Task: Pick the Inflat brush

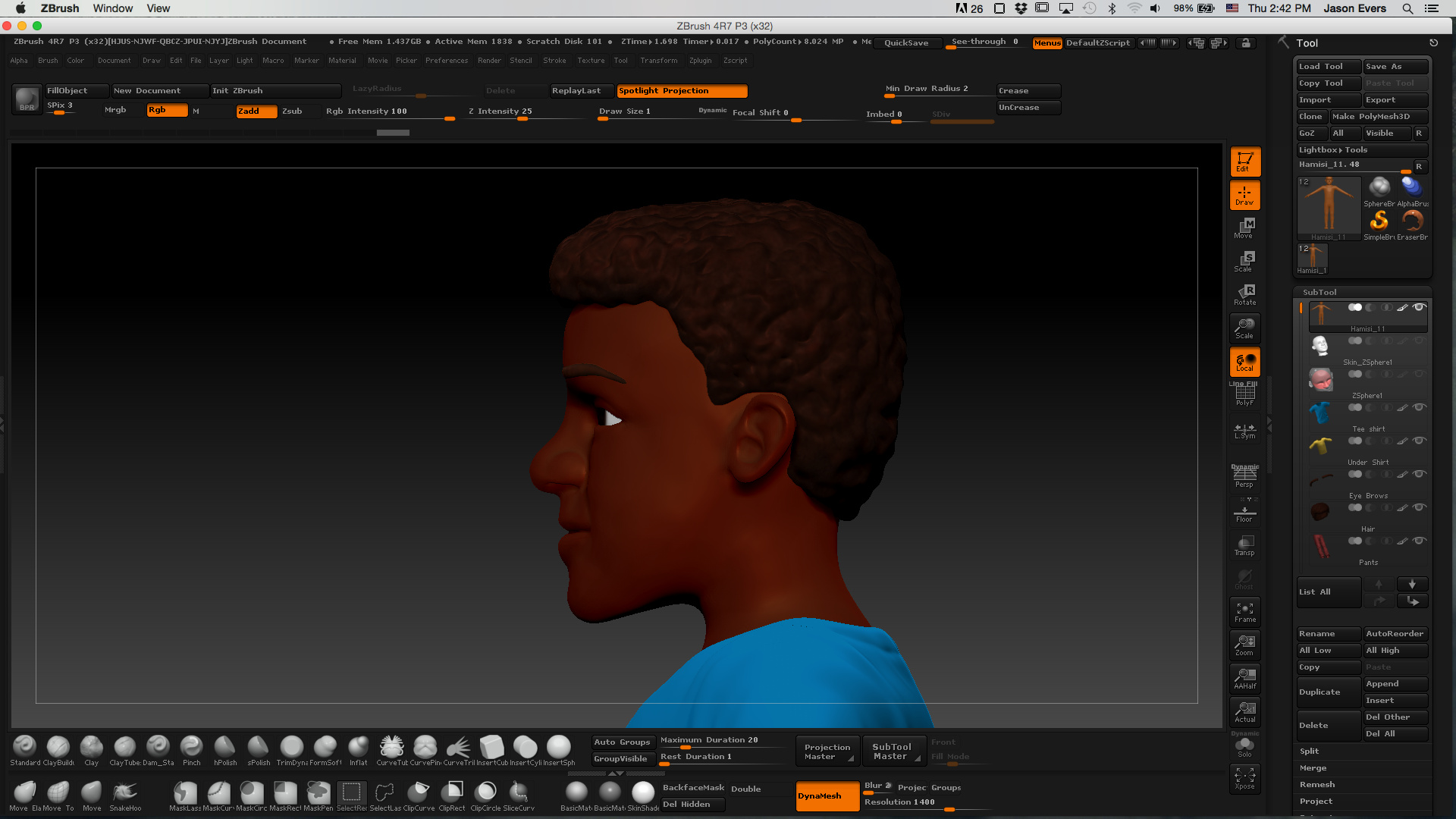Action: tap(359, 751)
